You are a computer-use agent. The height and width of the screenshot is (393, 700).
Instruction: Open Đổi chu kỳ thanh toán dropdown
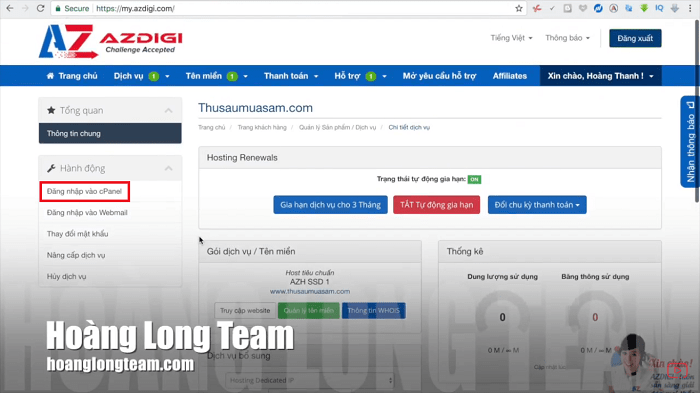[537, 205]
